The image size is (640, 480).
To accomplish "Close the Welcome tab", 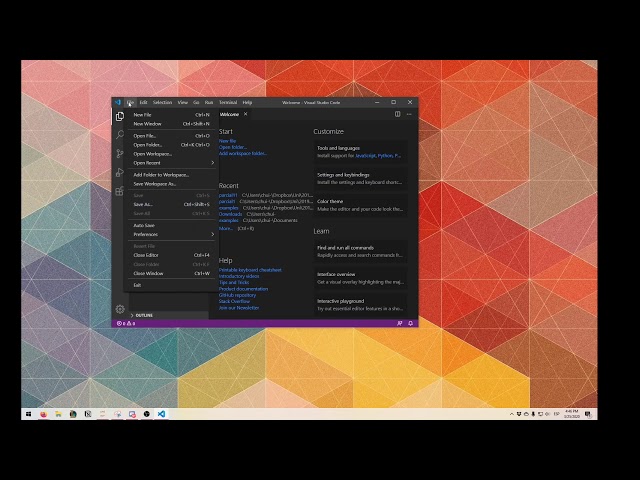I will tap(245, 114).
